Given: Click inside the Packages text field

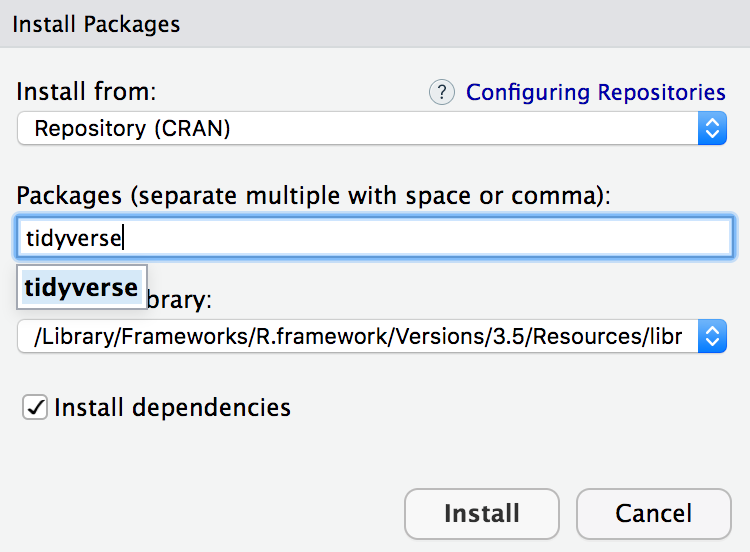Looking at the screenshot, I should [375, 237].
